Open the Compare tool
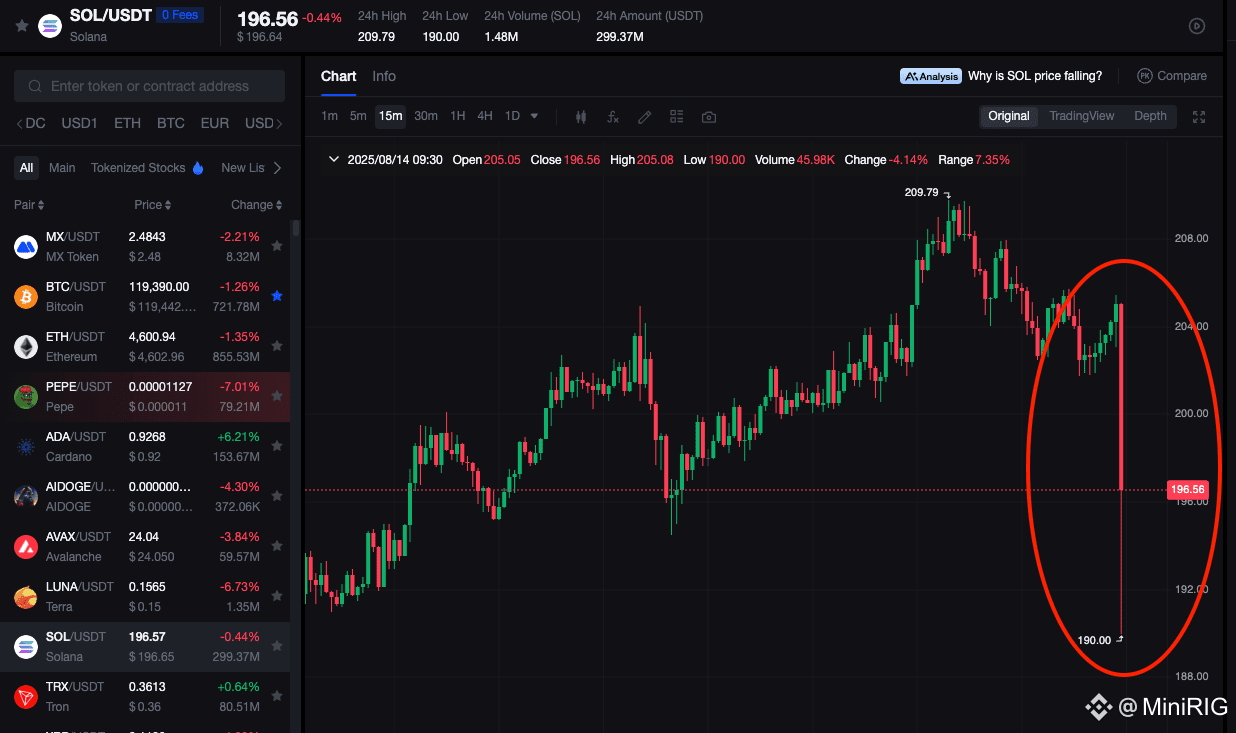 1172,76
